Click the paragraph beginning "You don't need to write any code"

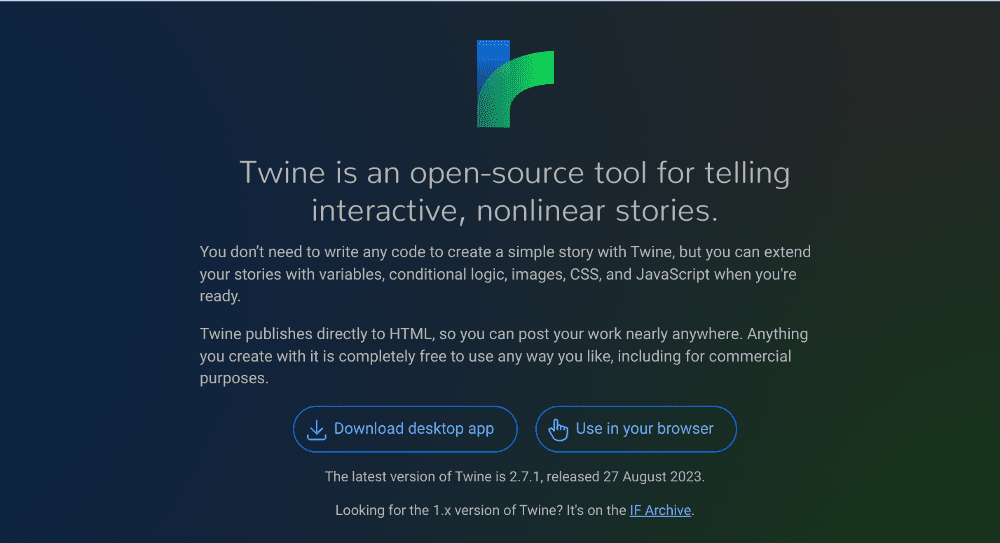[505, 274]
